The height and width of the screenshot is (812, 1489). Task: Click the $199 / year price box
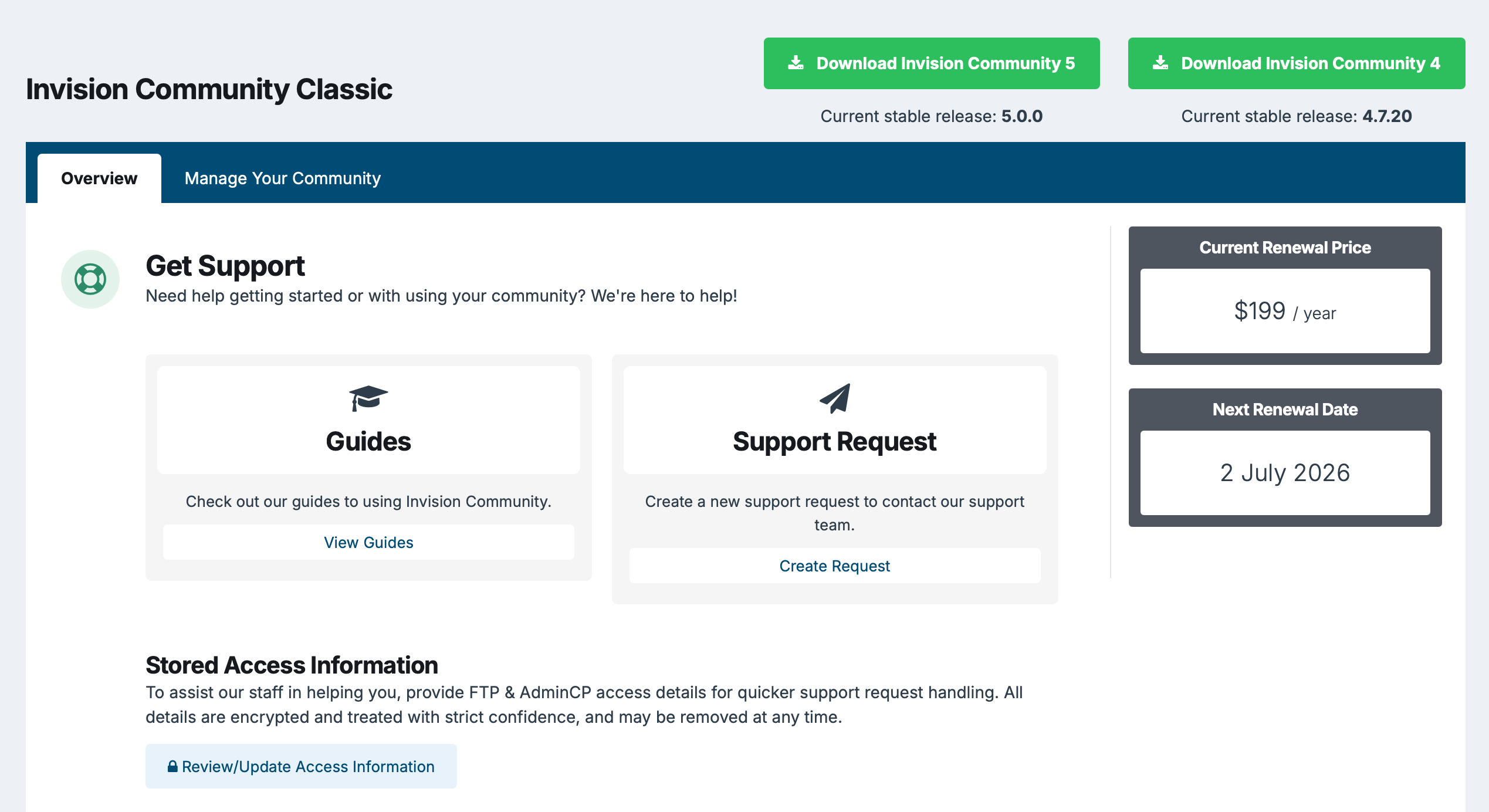pyautogui.click(x=1285, y=311)
